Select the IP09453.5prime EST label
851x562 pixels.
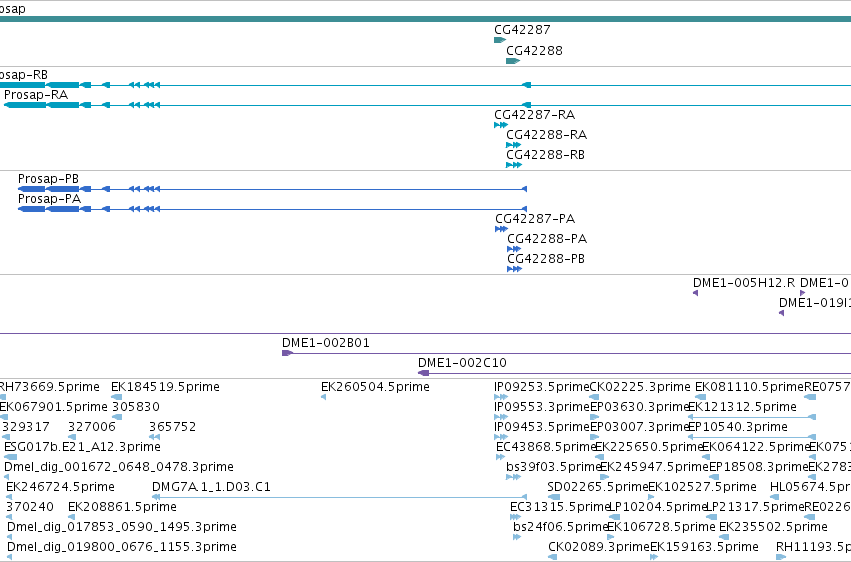542,427
